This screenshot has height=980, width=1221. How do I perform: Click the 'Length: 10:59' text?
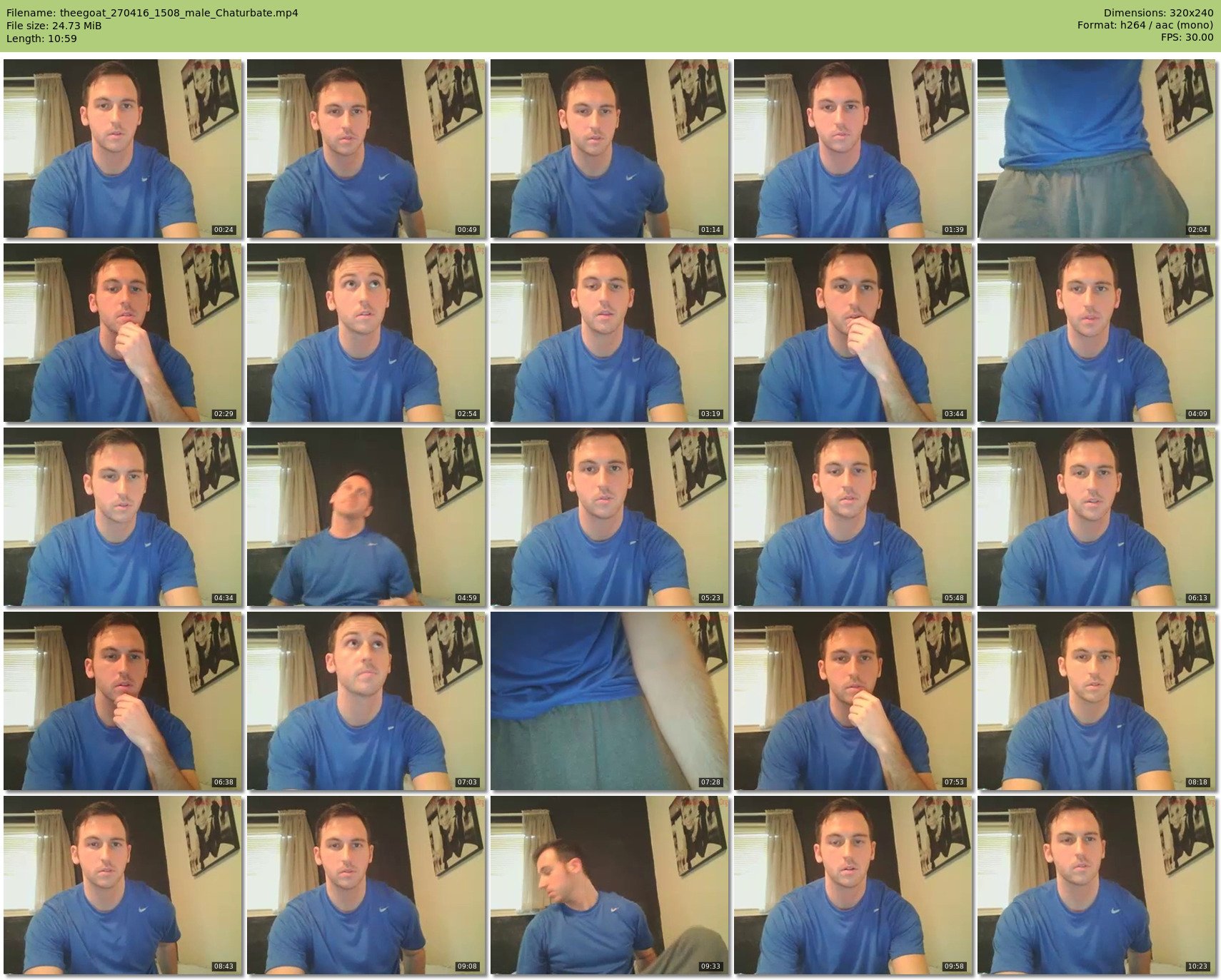click(x=41, y=39)
